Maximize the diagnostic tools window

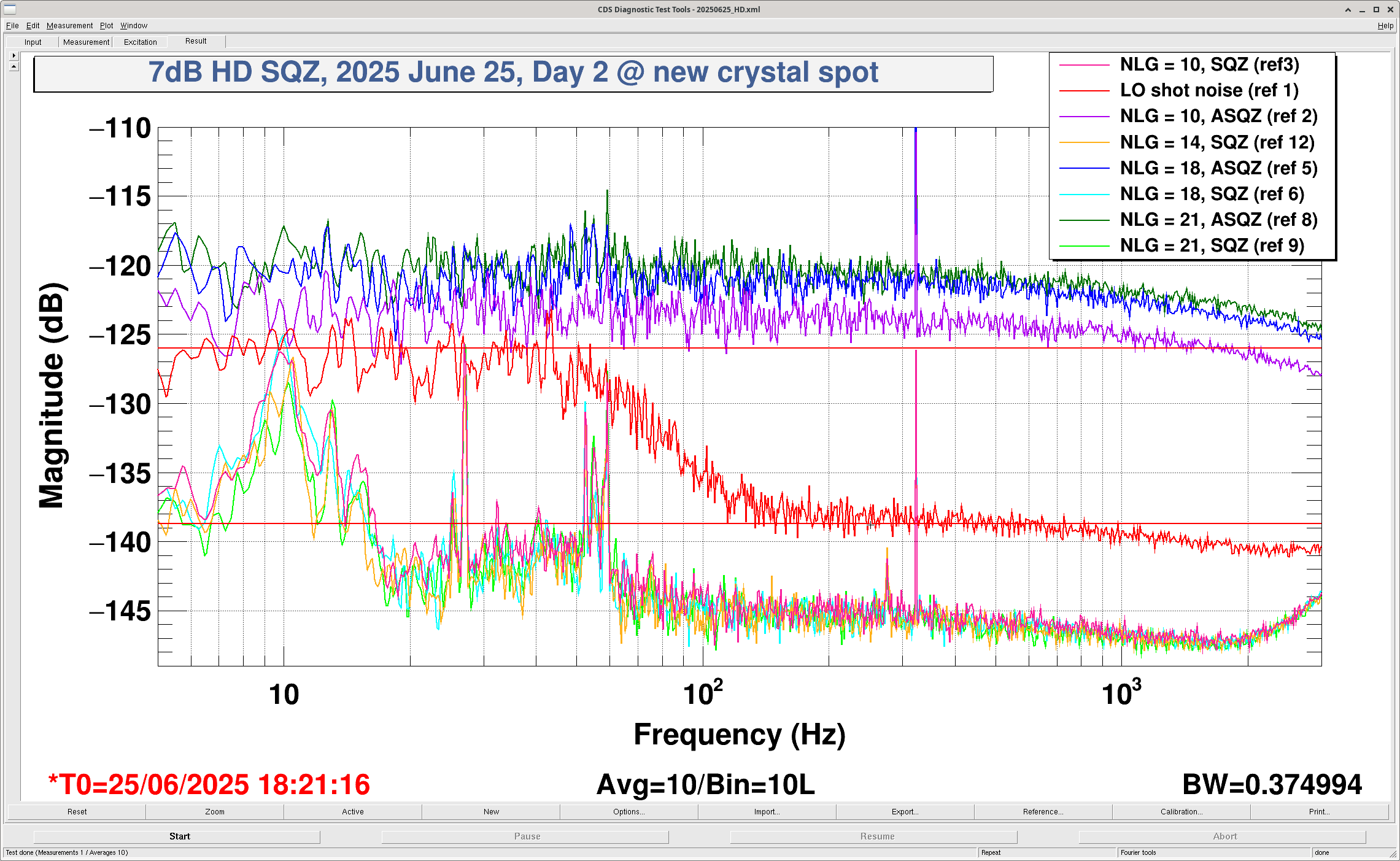point(1376,10)
